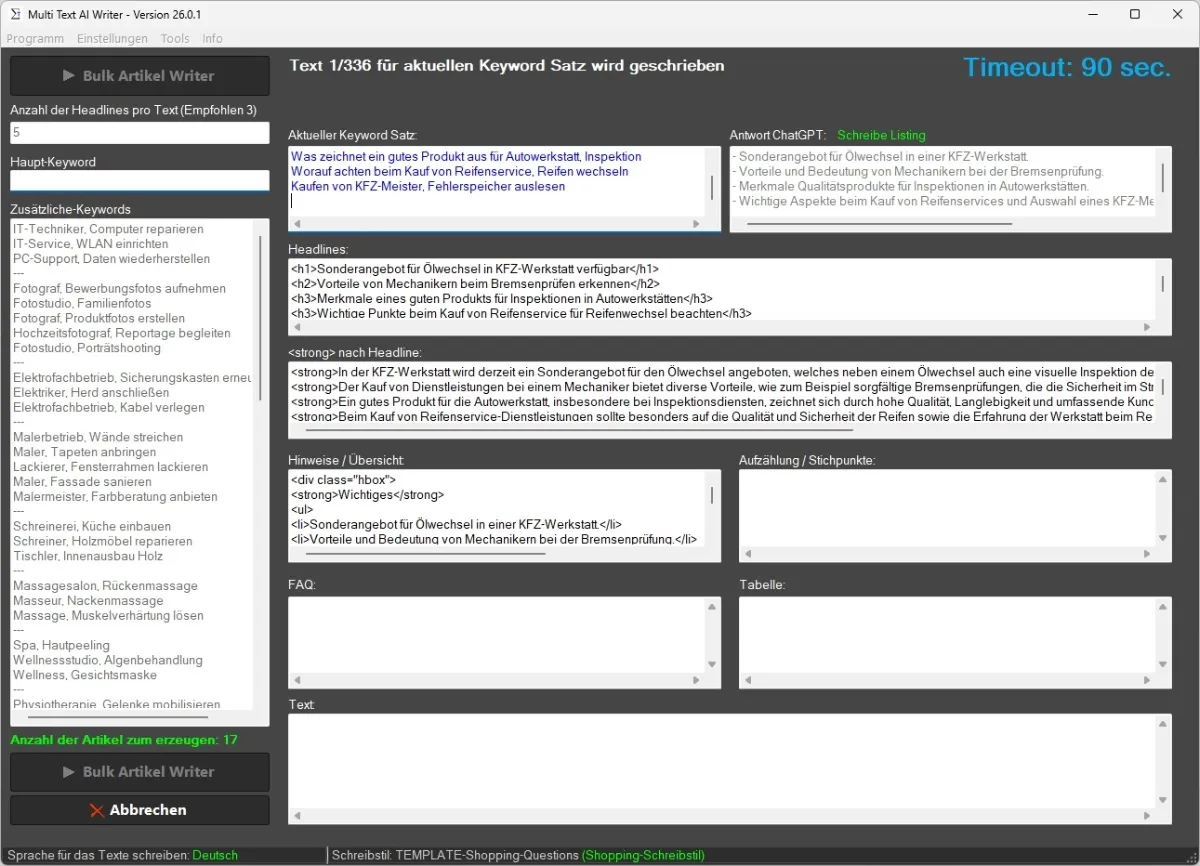Select 'IT-Techniker, Computer reparieren' keyword line
Viewport: 1200px width, 866px height.
108,229
